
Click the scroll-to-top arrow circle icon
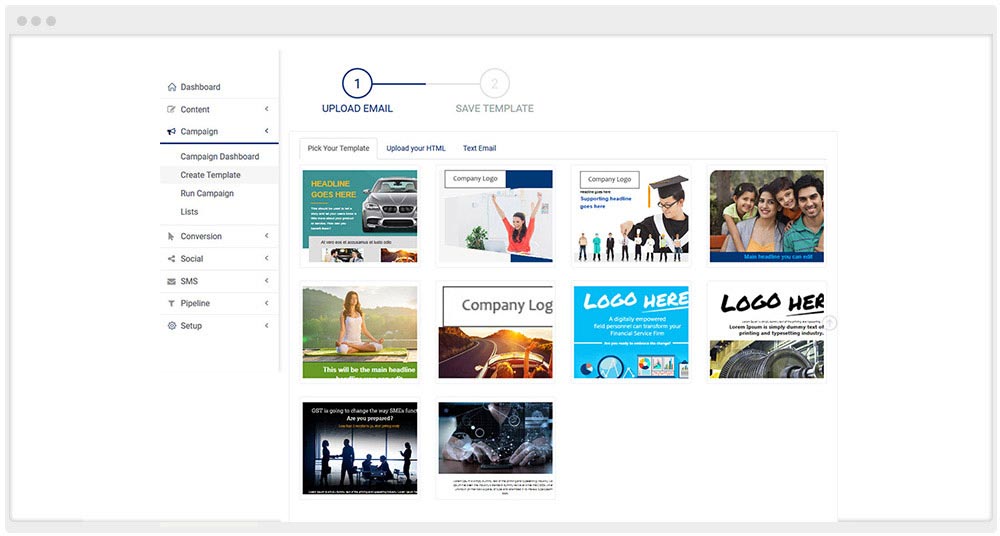(830, 323)
